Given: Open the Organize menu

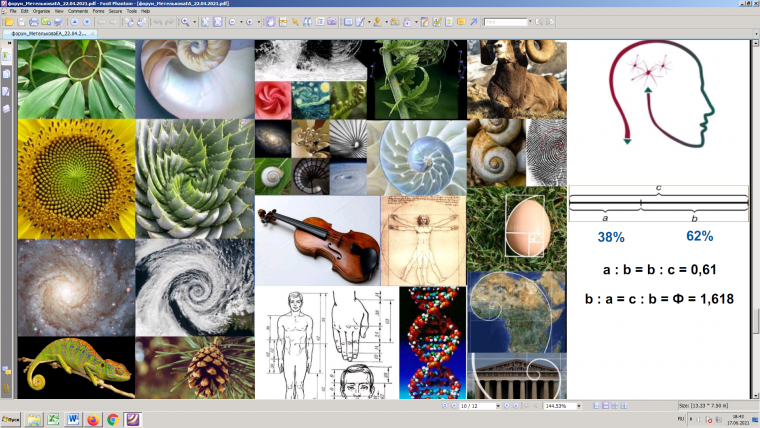Looking at the screenshot, I should [39, 11].
